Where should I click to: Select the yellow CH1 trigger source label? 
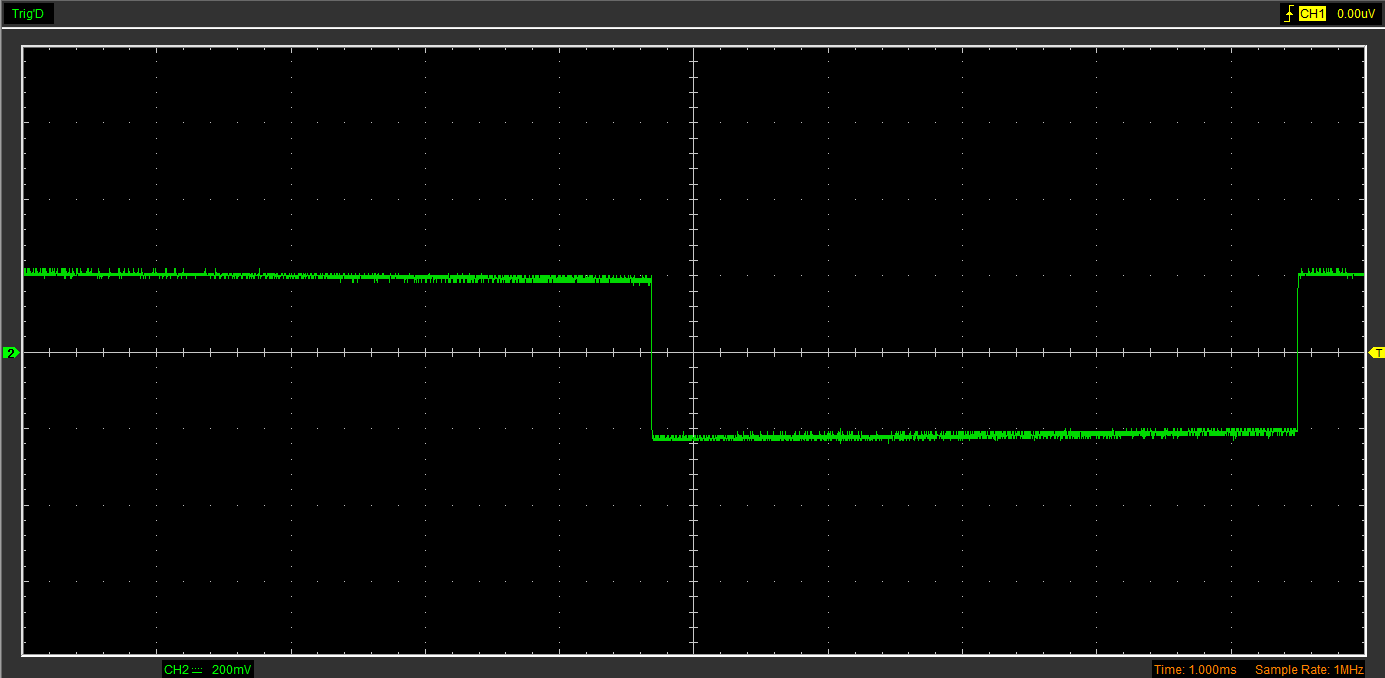[x=1312, y=14]
